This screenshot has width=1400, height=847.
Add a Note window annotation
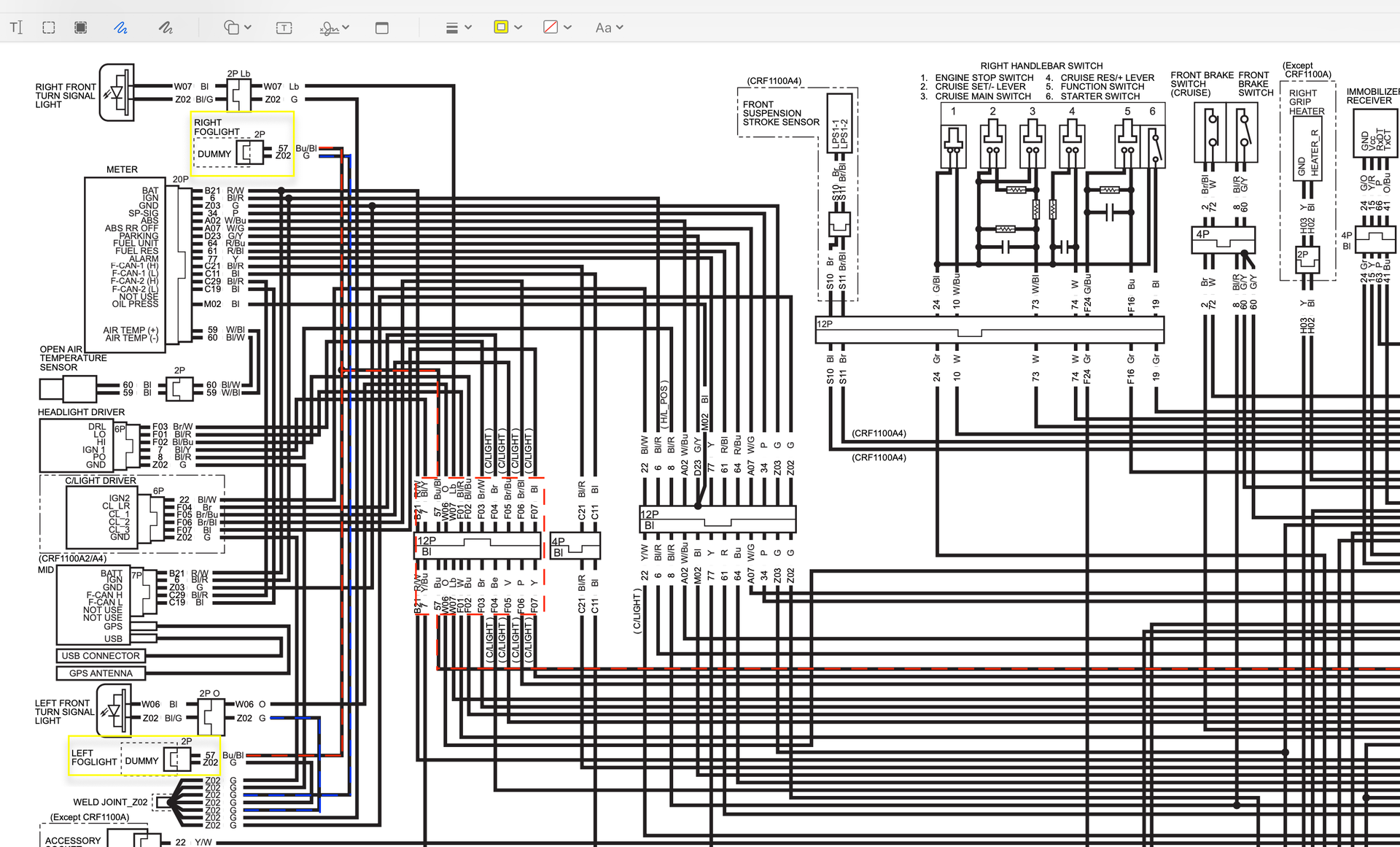tap(382, 28)
